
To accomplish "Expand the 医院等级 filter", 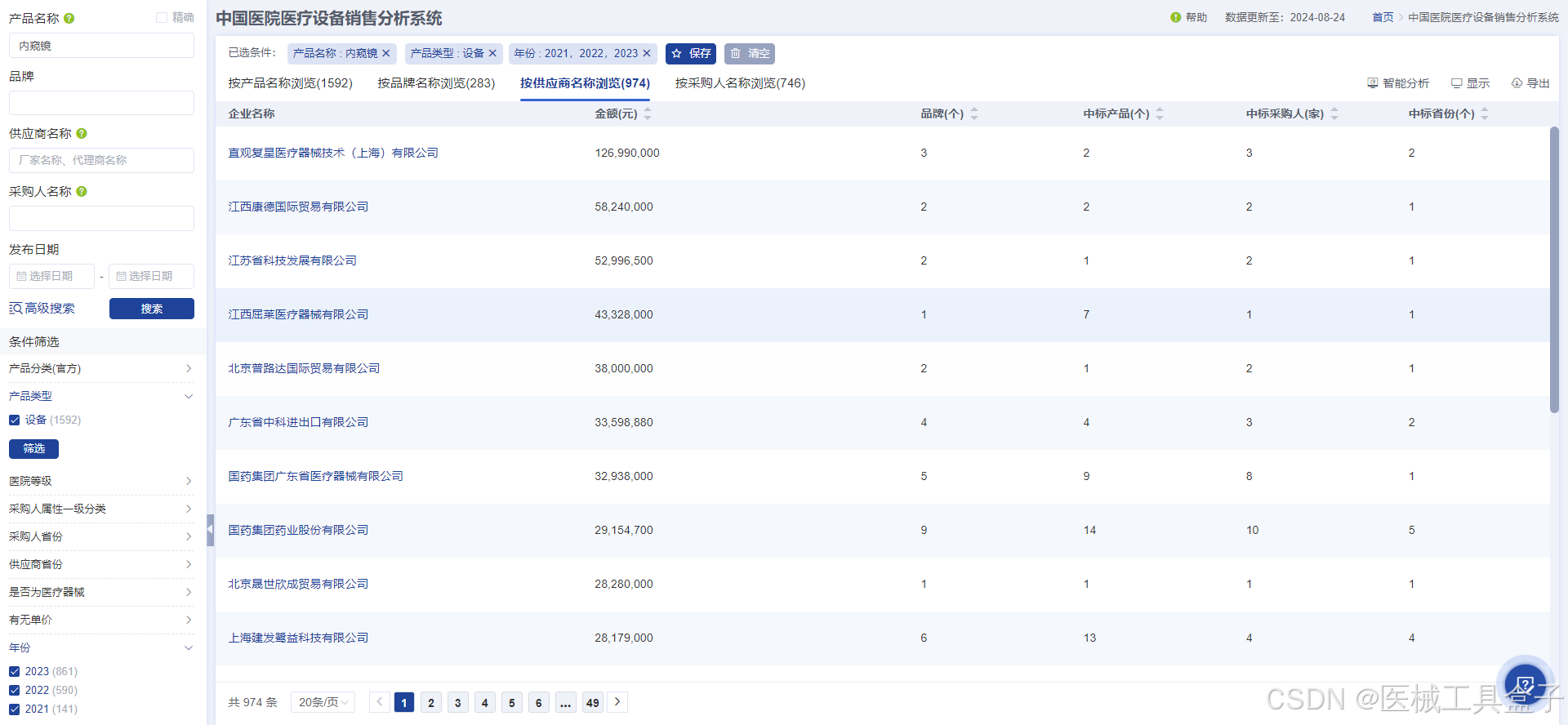I will [x=101, y=481].
